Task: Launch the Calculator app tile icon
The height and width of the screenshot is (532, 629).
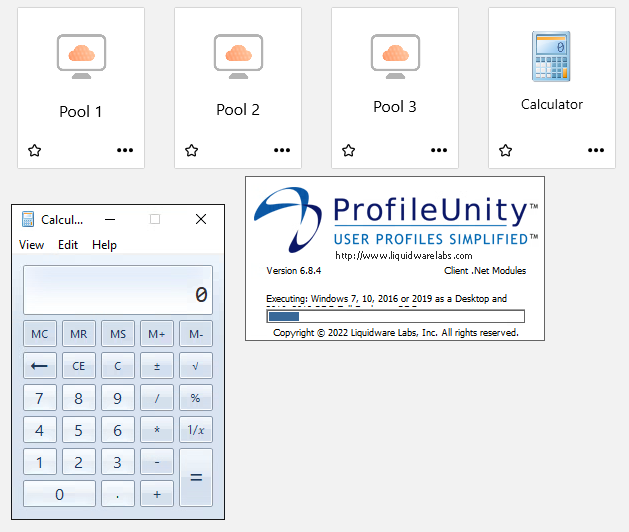Action: (551, 57)
